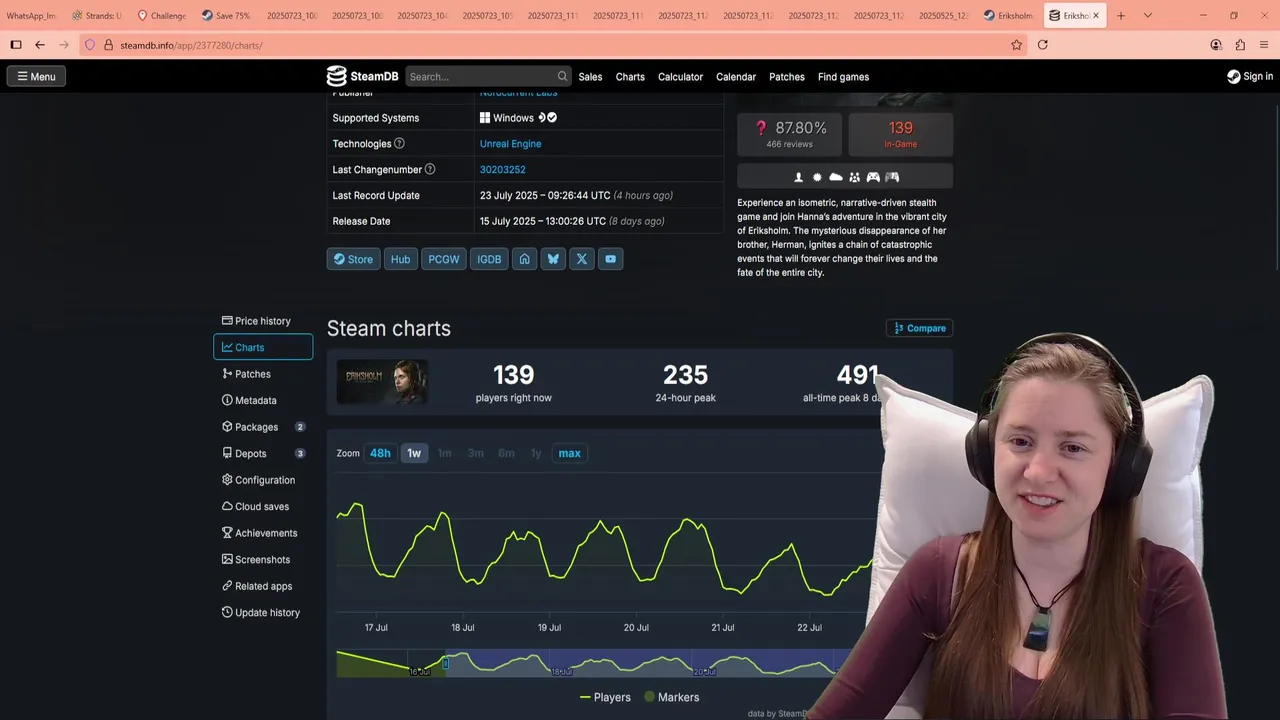Click the family sharing category icon
The height and width of the screenshot is (720, 1280).
pyautogui.click(x=854, y=177)
